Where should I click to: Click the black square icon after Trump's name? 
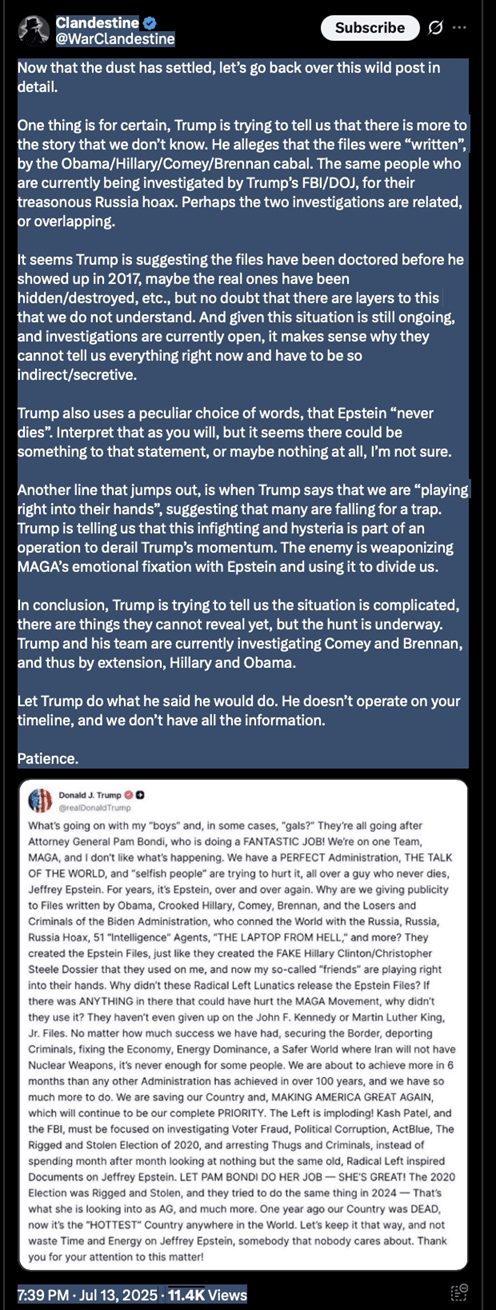pos(140,795)
